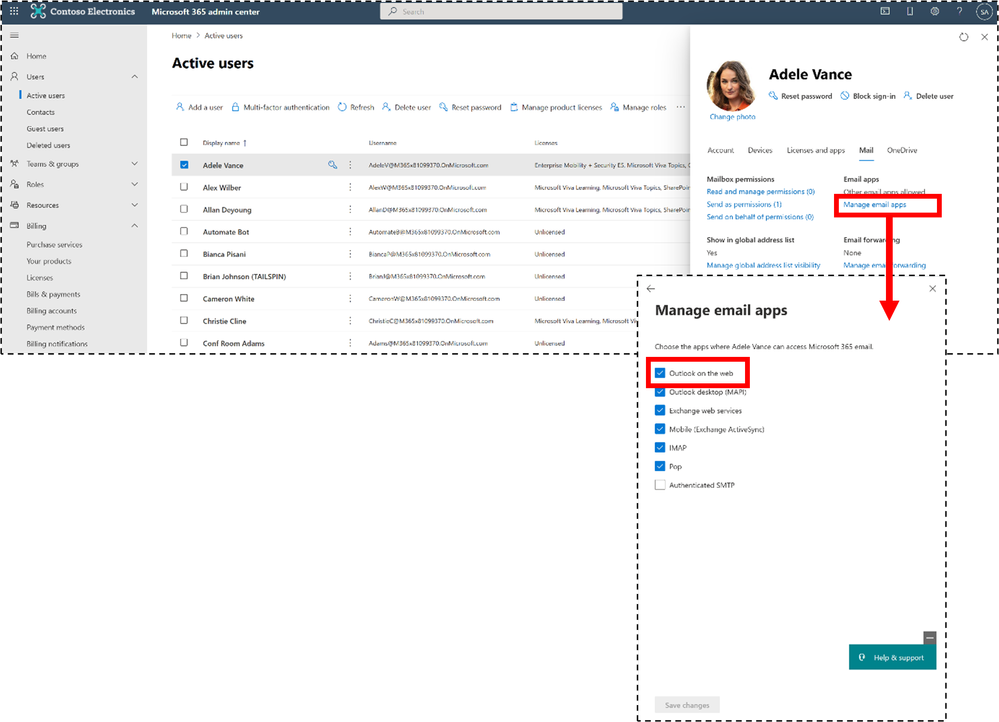The image size is (999, 722).
Task: Click Manage roles in toolbar
Action: pos(638,107)
